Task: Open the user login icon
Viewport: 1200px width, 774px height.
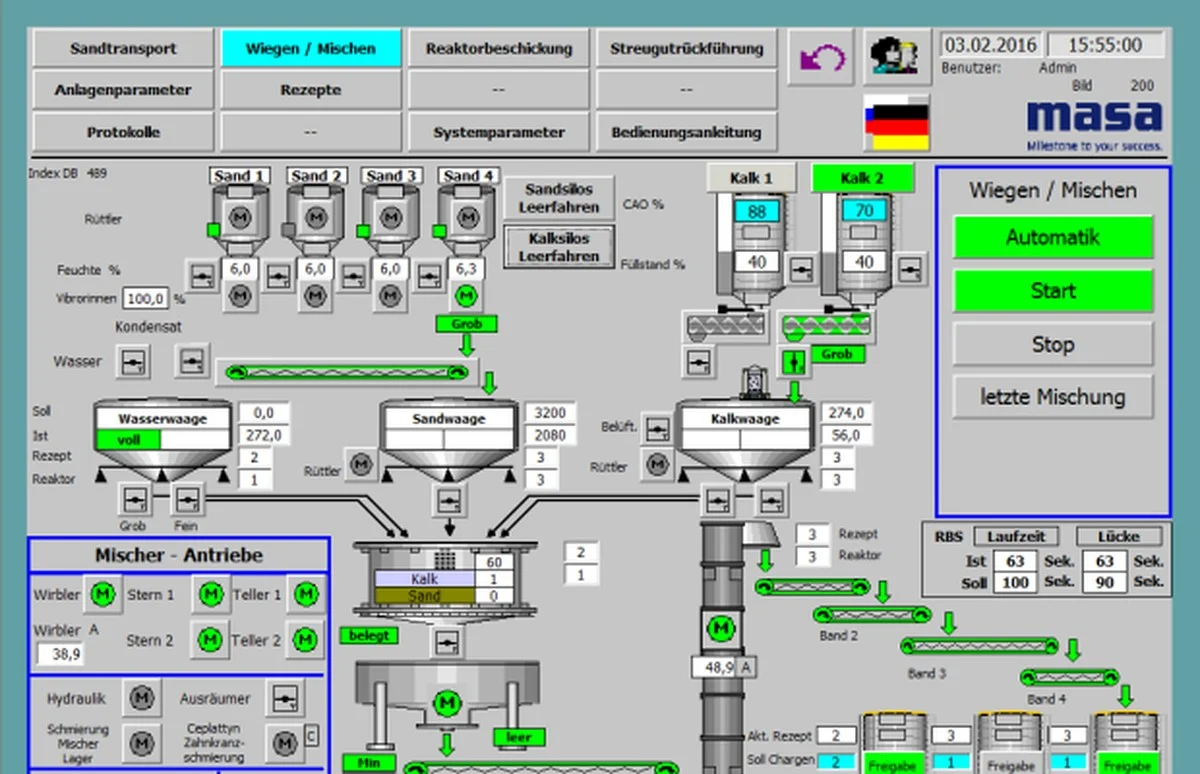Action: 895,57
